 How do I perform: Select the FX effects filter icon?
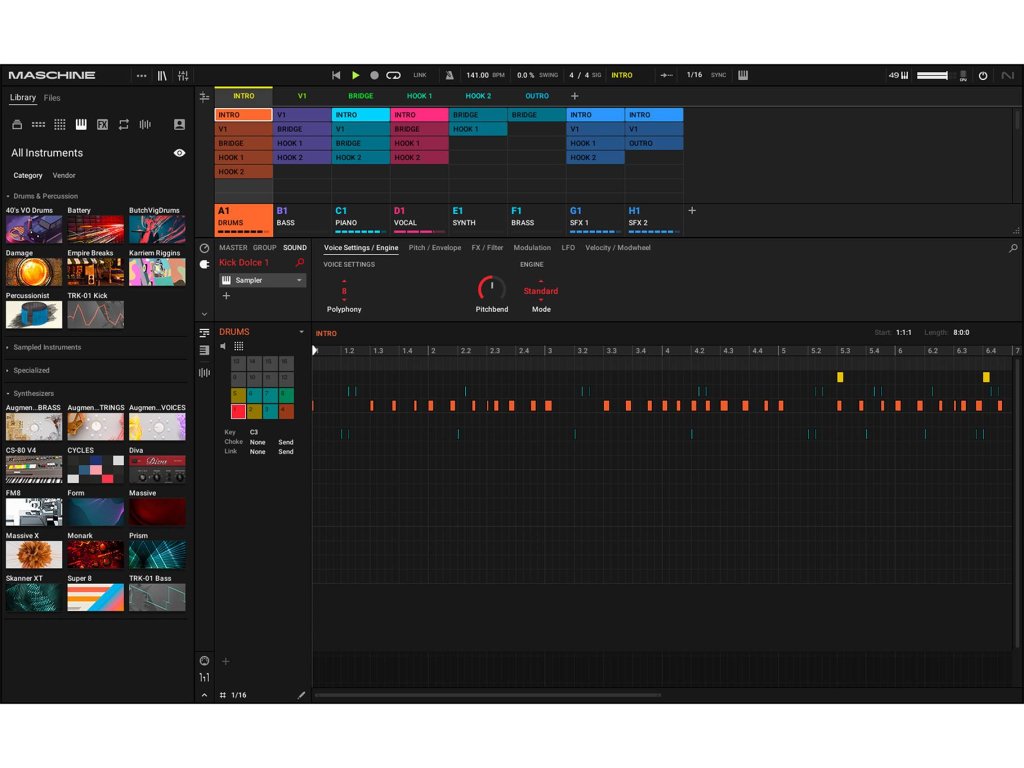(103, 124)
